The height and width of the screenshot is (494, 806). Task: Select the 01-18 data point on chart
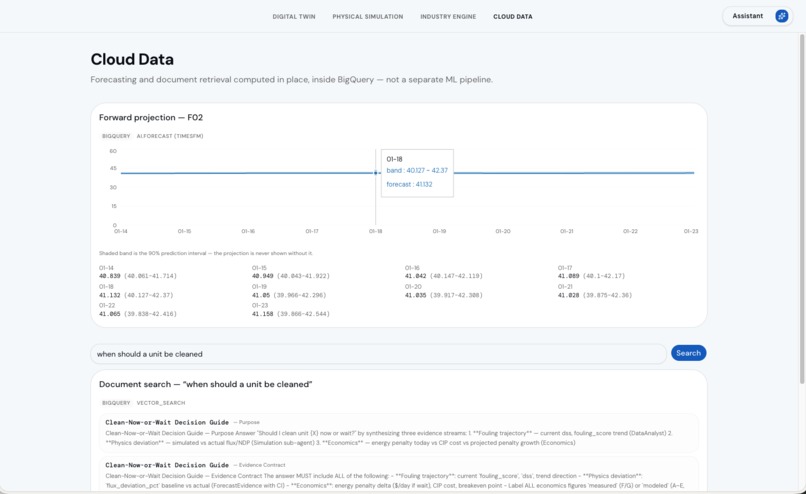coord(375,173)
